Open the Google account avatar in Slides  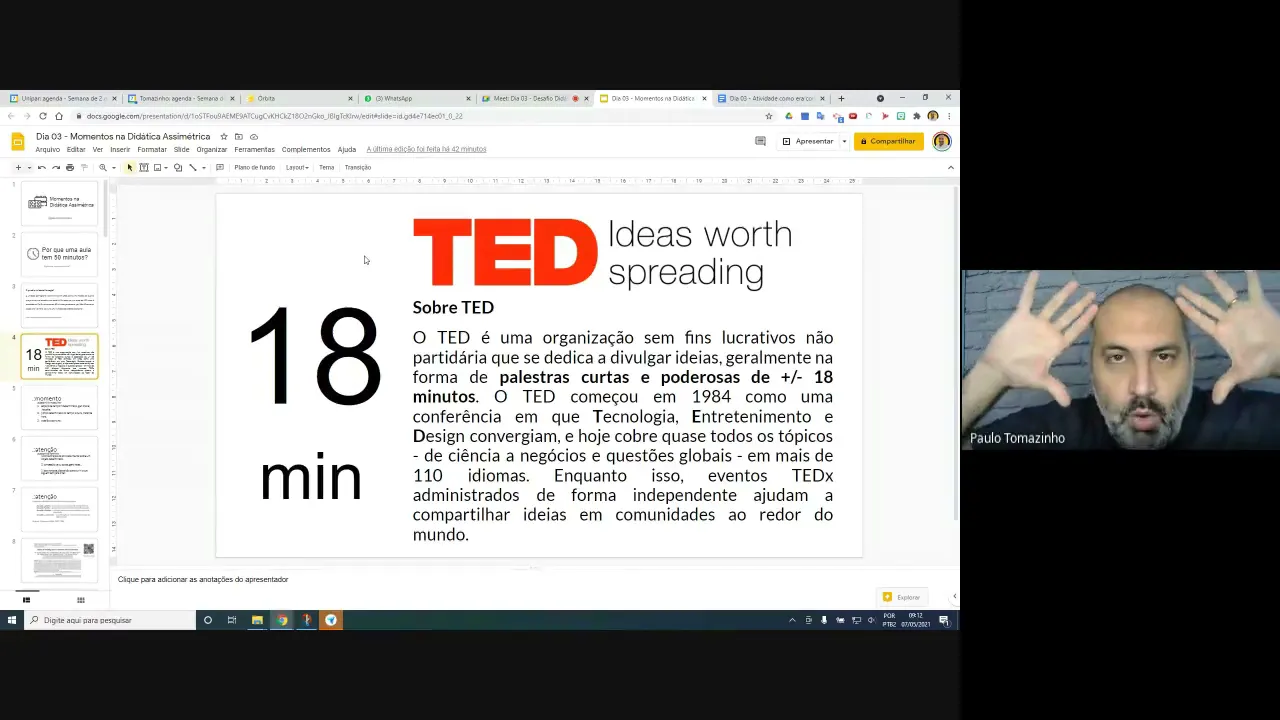click(x=941, y=141)
